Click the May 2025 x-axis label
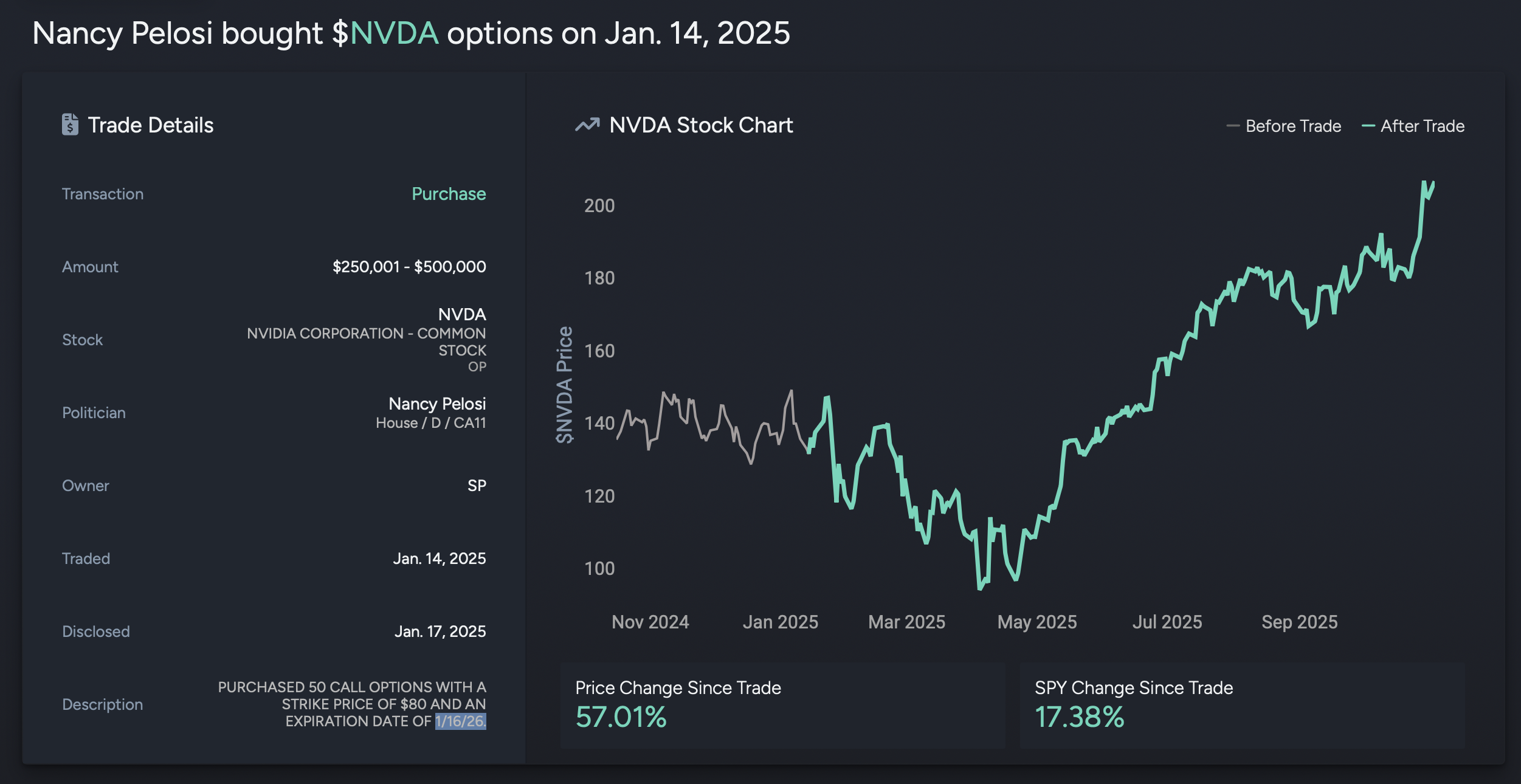This screenshot has height=784, width=1521. pyautogui.click(x=1036, y=622)
